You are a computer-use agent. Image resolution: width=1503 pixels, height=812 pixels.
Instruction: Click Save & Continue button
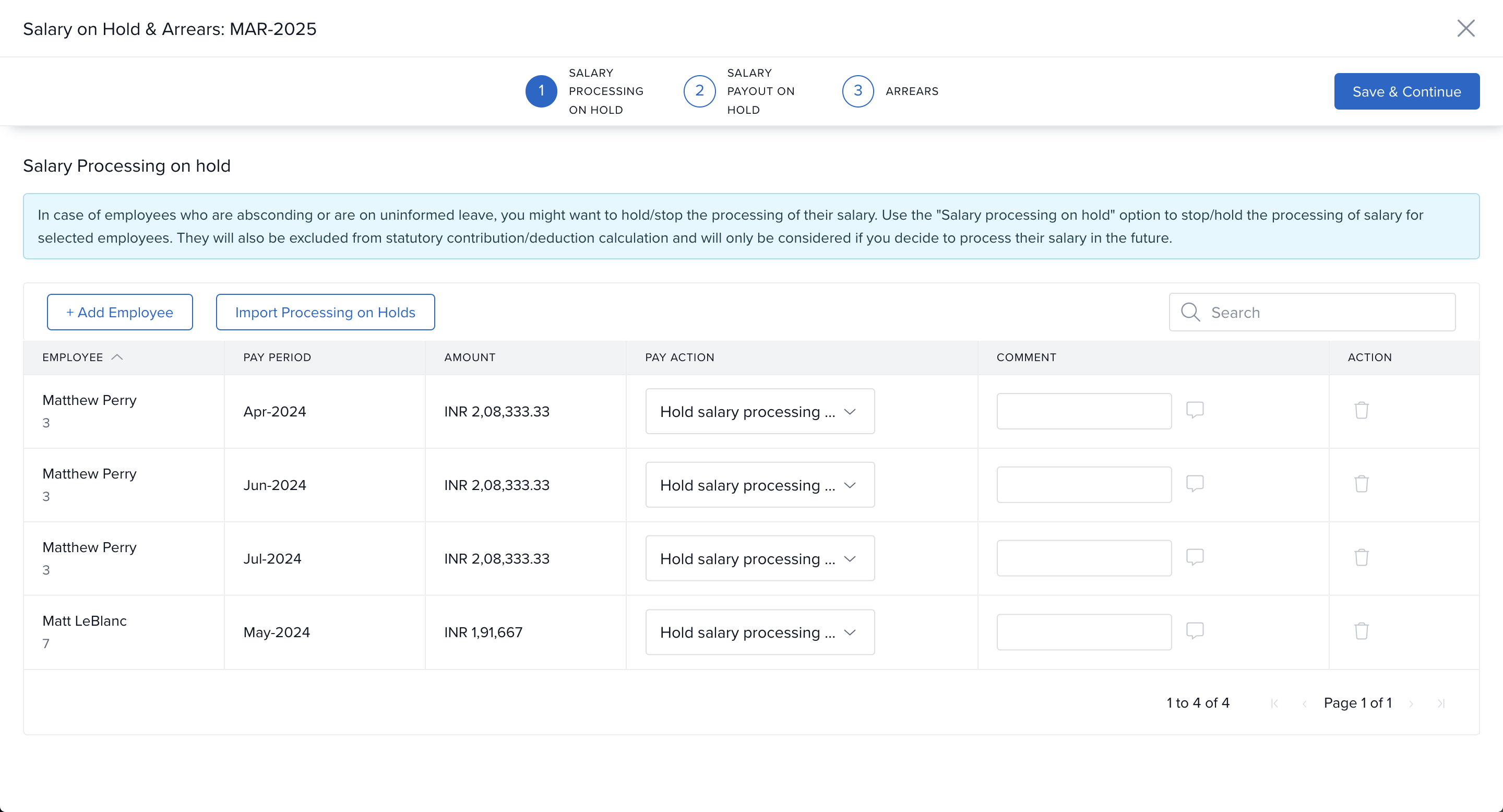(1406, 91)
